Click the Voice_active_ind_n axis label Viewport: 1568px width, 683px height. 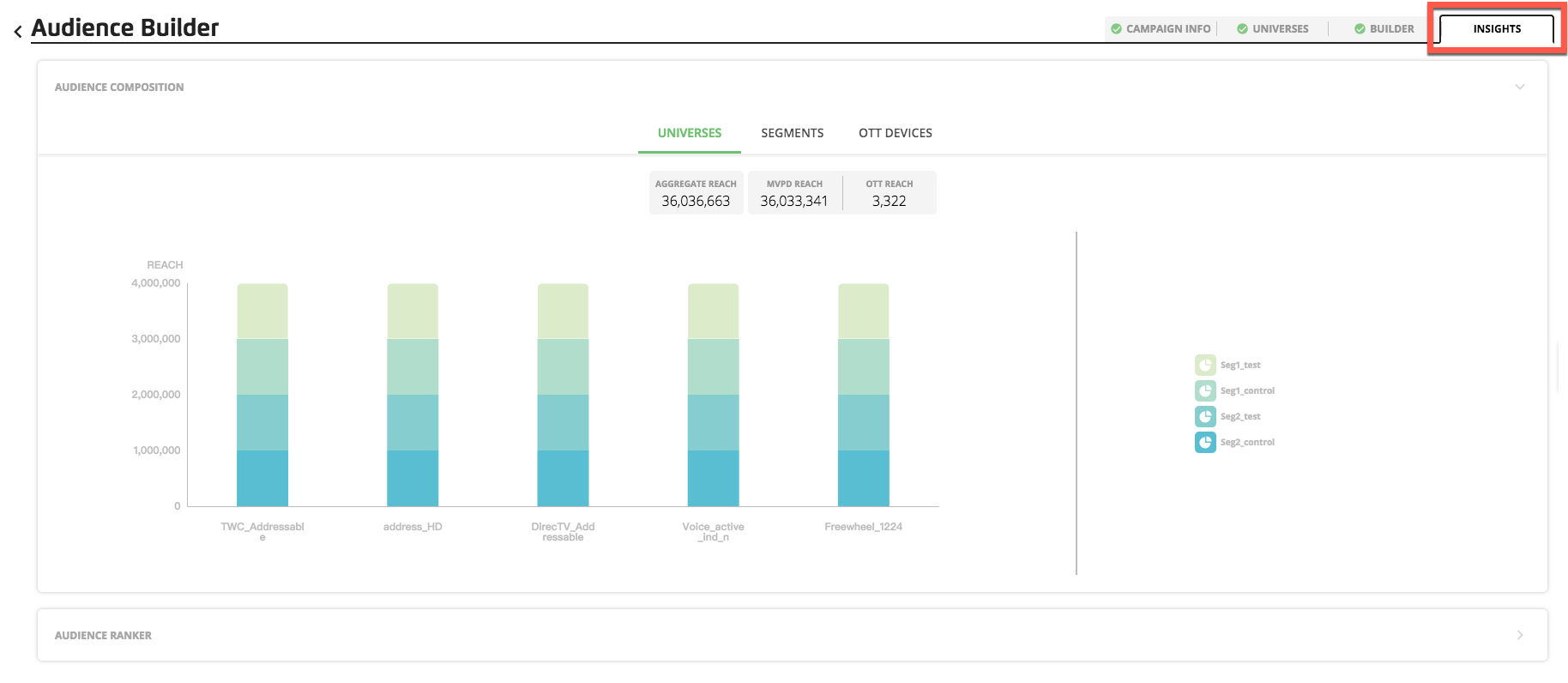(x=714, y=531)
